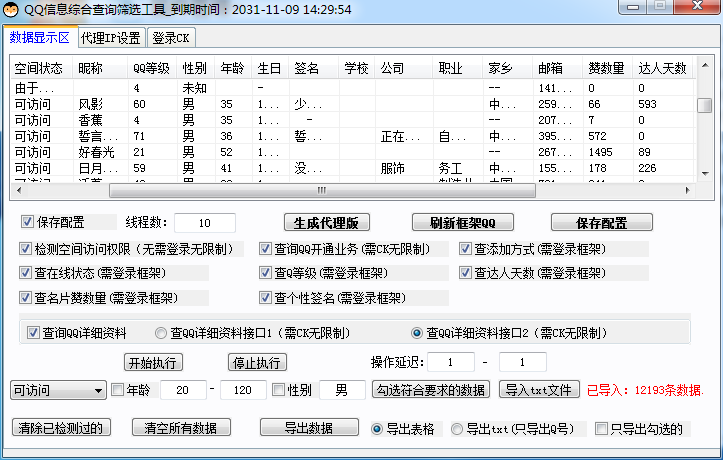This screenshot has height=460, width=723.
Task: Close the QQ query tool window
Action: coord(697,6)
